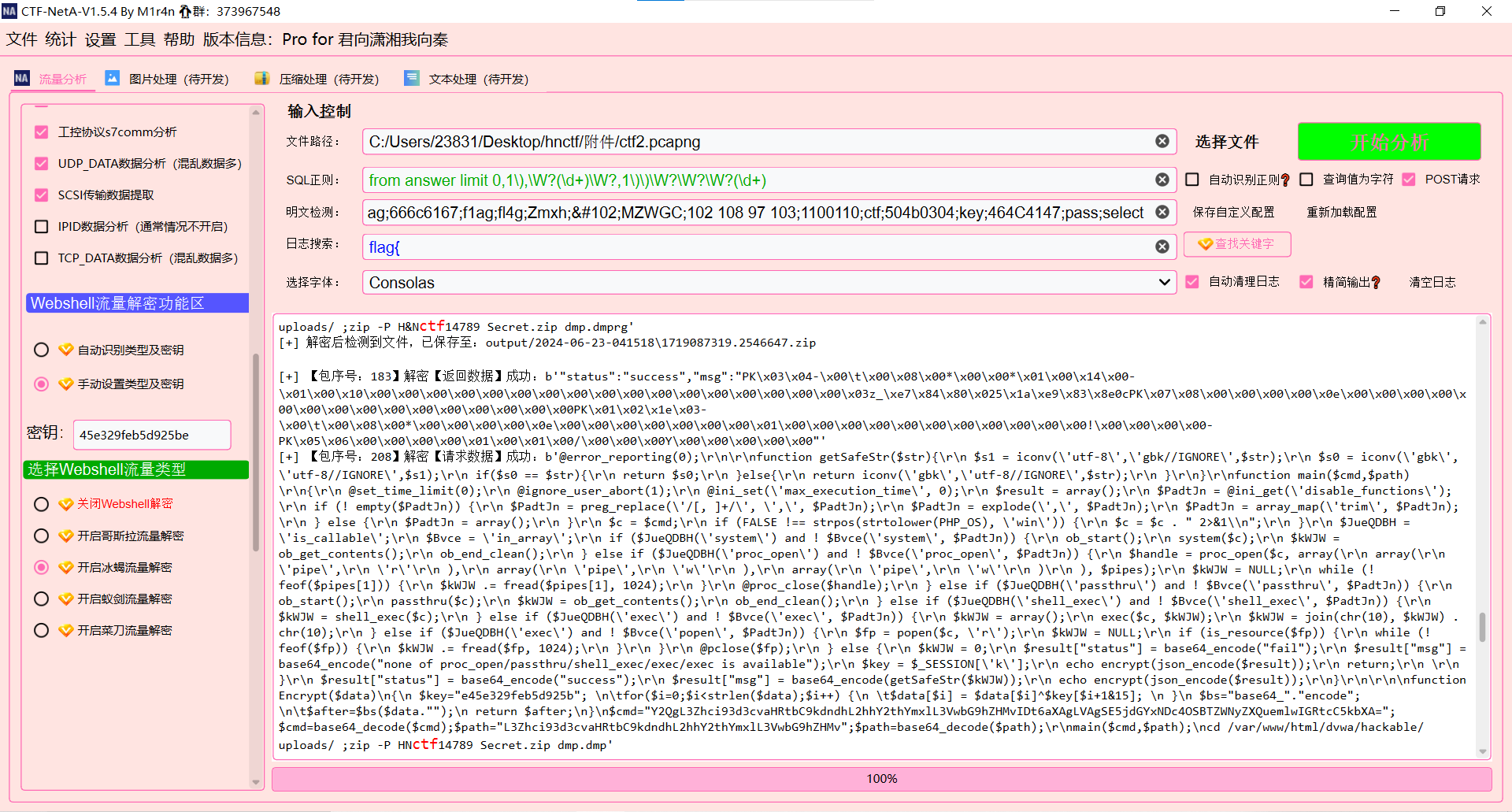Enable IPID数据分析 checkbox

[42, 226]
